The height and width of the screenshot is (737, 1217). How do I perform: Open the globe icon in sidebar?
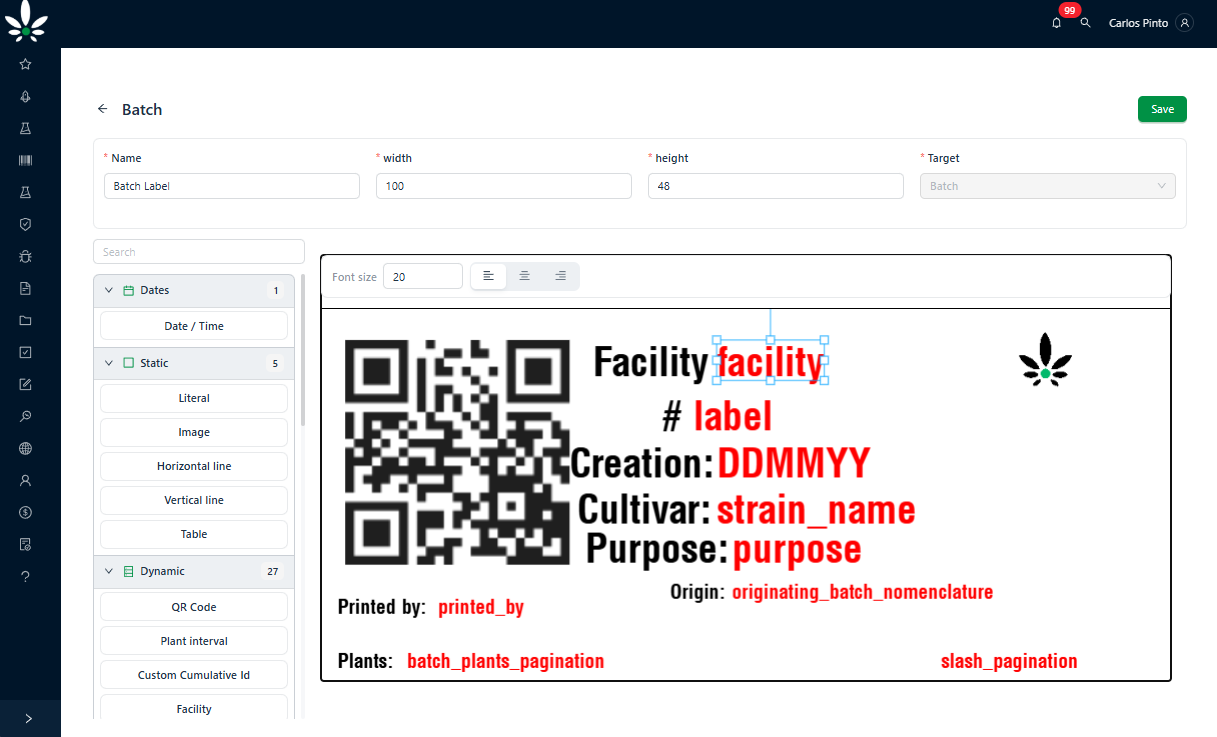(25, 448)
